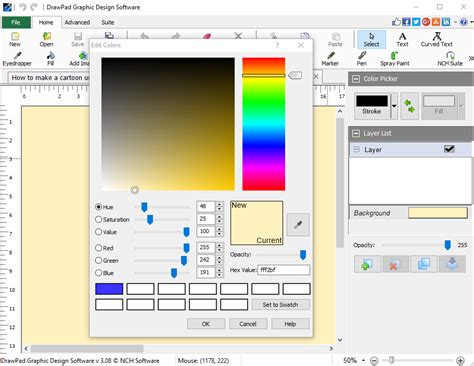Switch to the Advanced tab
Viewport: 474px width, 366px height.
click(x=77, y=22)
